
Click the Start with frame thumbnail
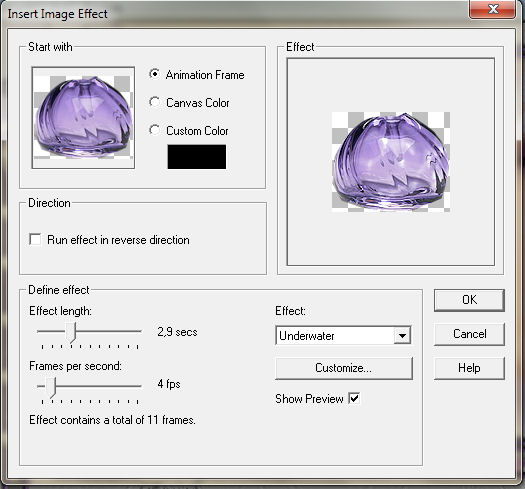[x=83, y=118]
